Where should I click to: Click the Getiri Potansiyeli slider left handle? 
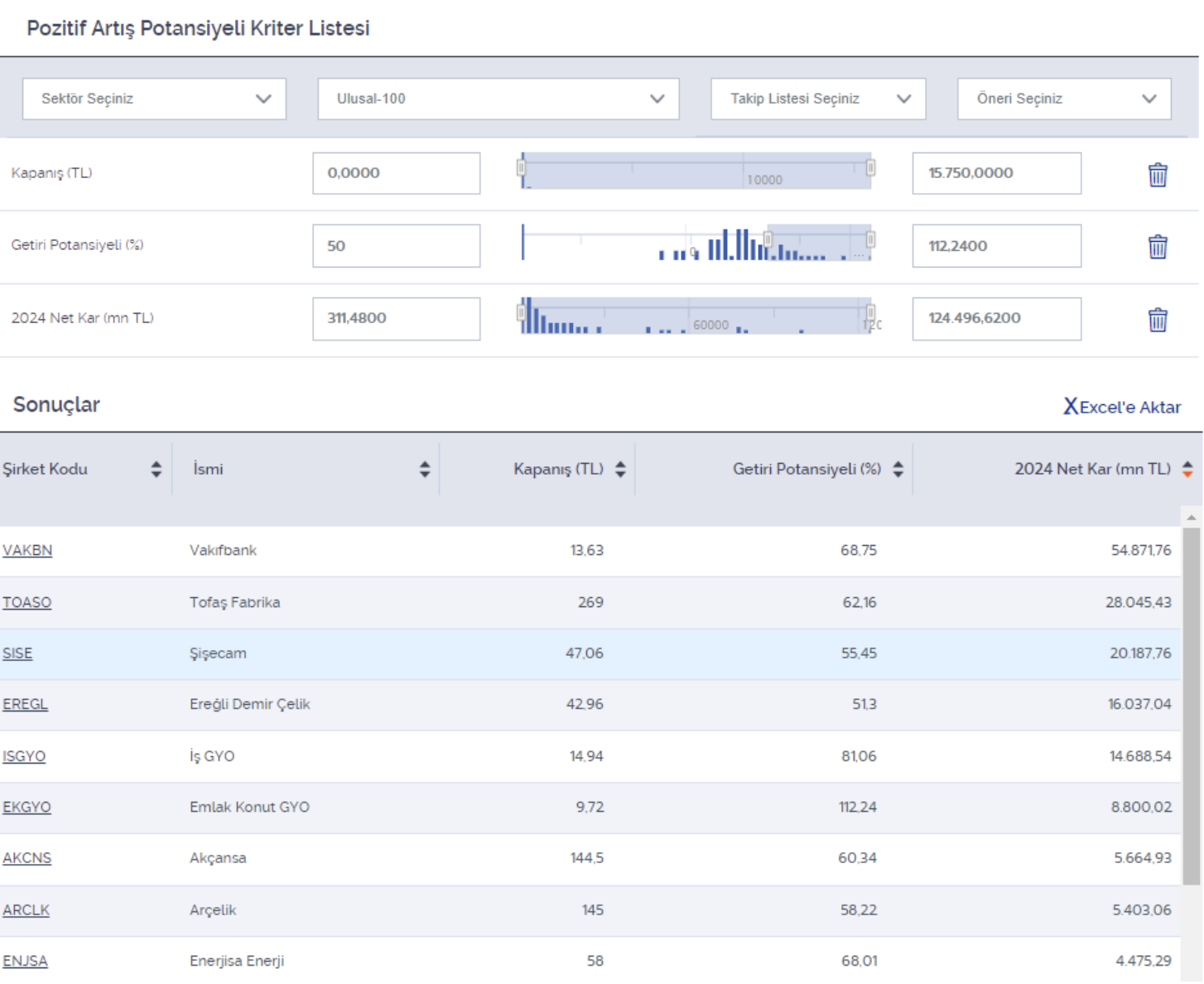point(768,240)
